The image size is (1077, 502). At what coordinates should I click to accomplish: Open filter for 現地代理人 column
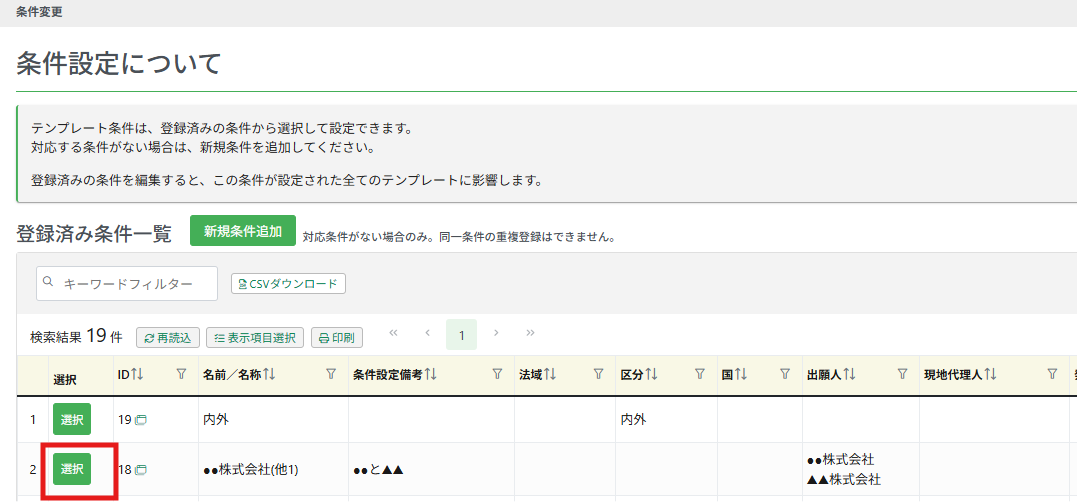(1052, 374)
